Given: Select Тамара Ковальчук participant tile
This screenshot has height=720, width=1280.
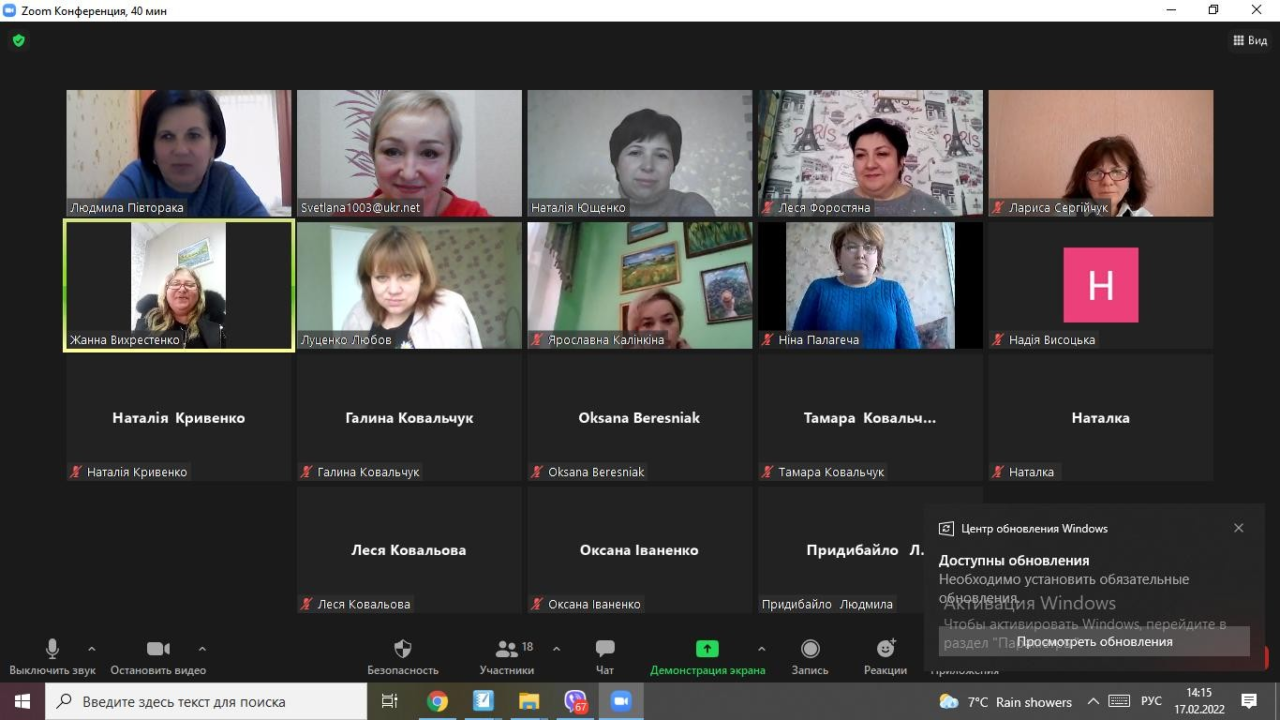Looking at the screenshot, I should point(870,417).
